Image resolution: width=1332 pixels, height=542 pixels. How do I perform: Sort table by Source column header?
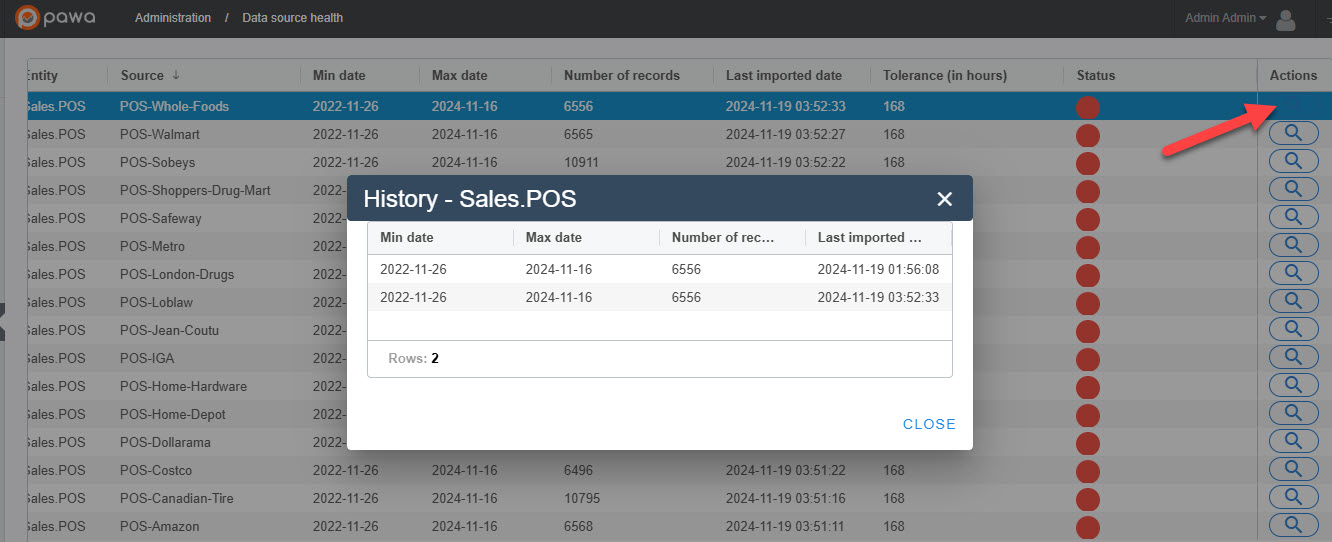(x=150, y=75)
